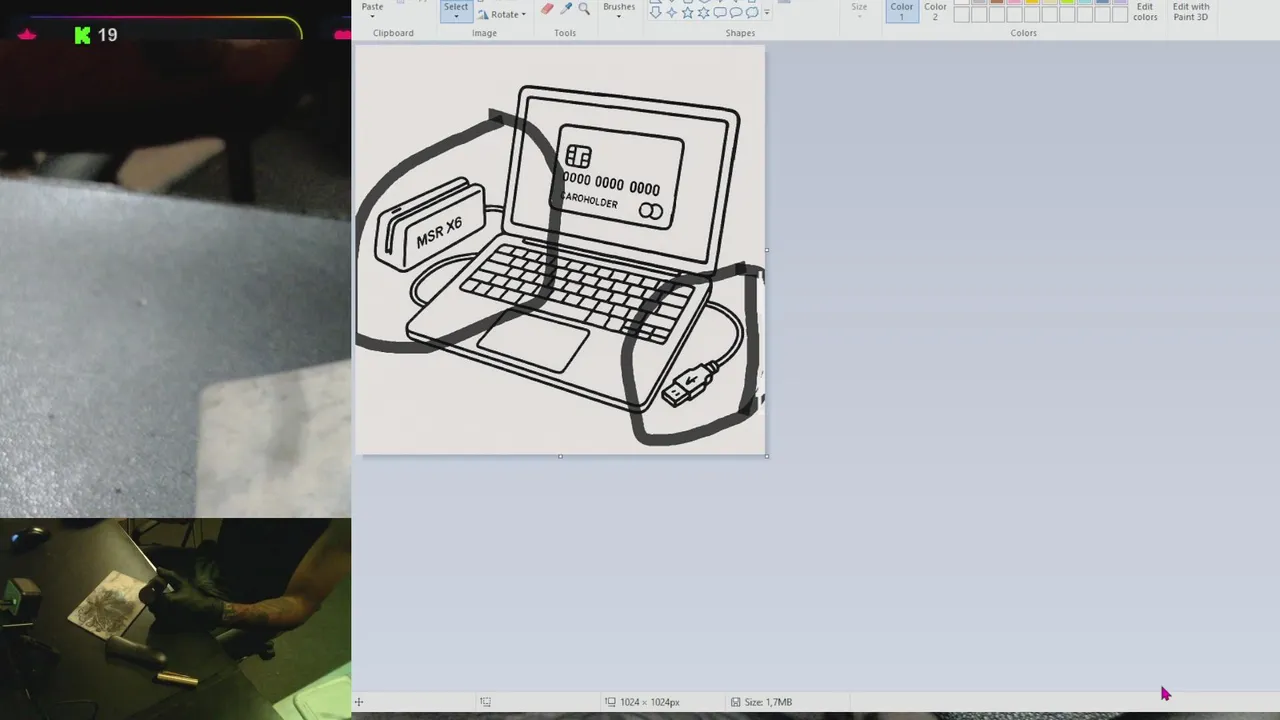This screenshot has height=720, width=1280.
Task: Pick the Color picker eyedropper tool
Action: pos(566,8)
